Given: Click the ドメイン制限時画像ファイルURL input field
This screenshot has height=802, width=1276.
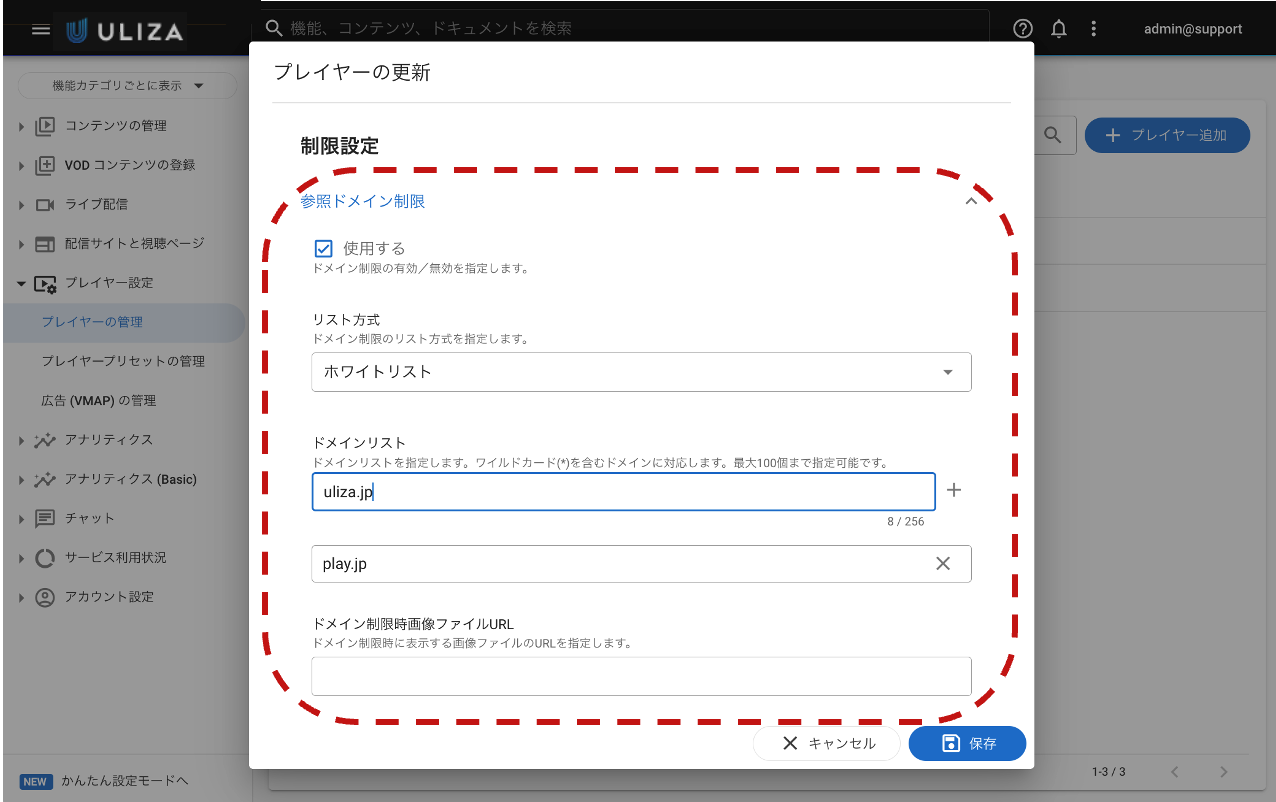Looking at the screenshot, I should [x=641, y=676].
